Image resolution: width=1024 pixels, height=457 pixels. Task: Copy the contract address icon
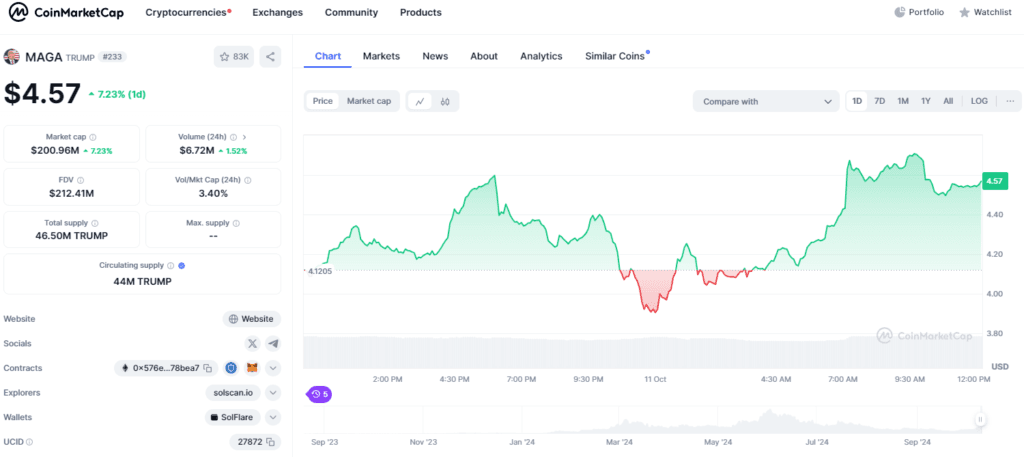pyautogui.click(x=208, y=368)
